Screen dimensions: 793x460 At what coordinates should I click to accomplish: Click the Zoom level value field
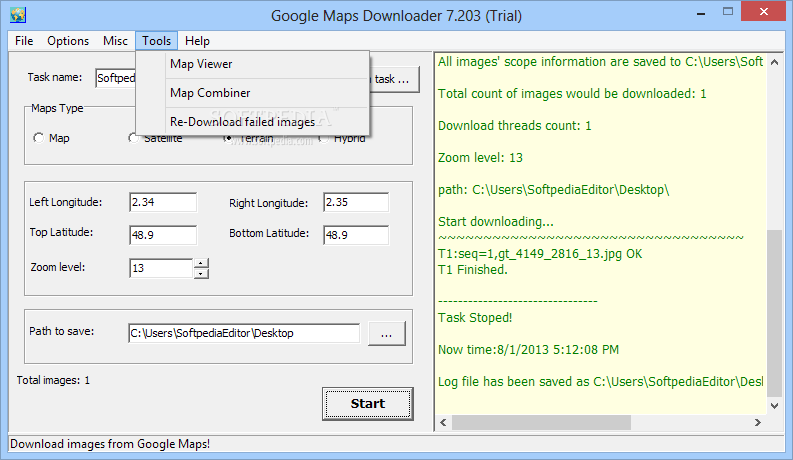(161, 268)
